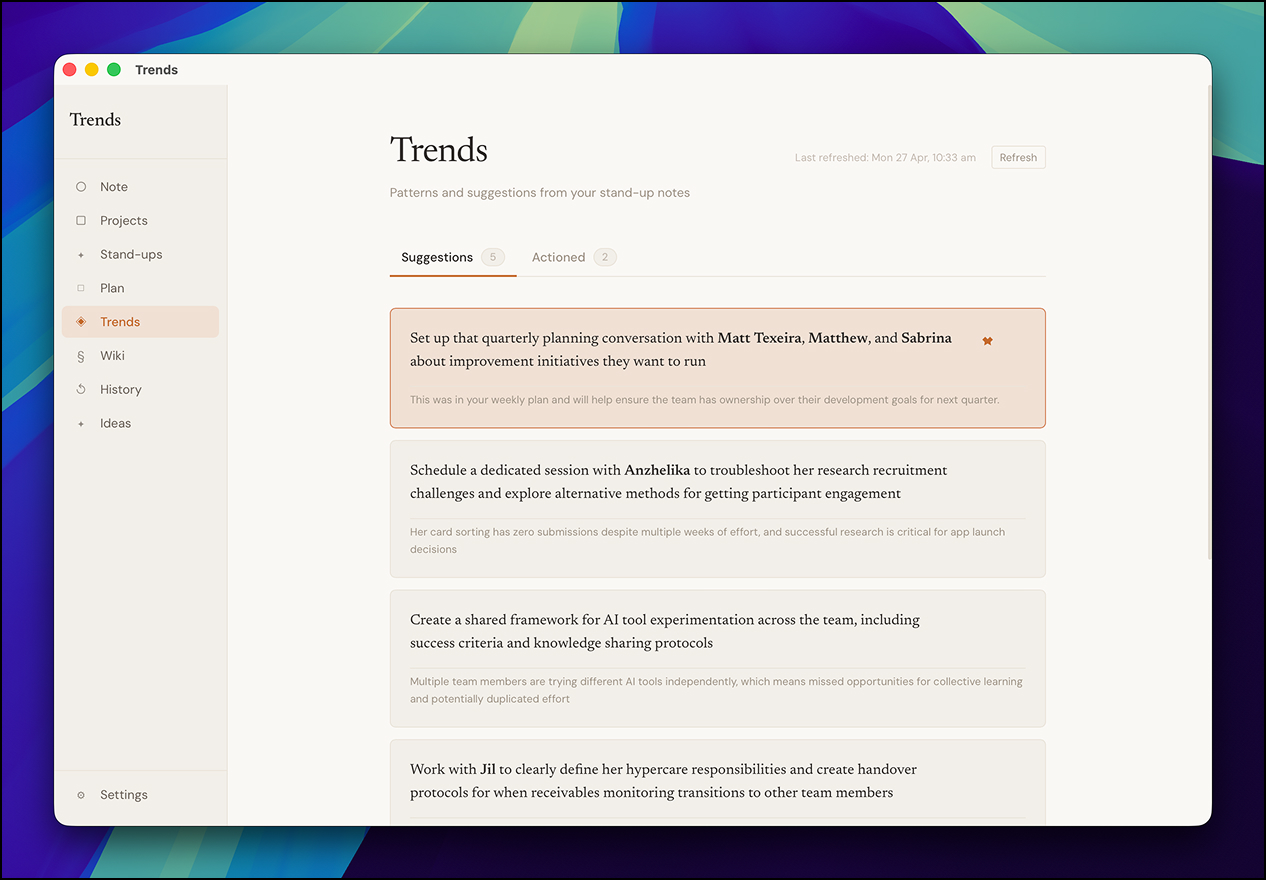Click the History clock icon
The width and height of the screenshot is (1266, 880).
coord(81,390)
